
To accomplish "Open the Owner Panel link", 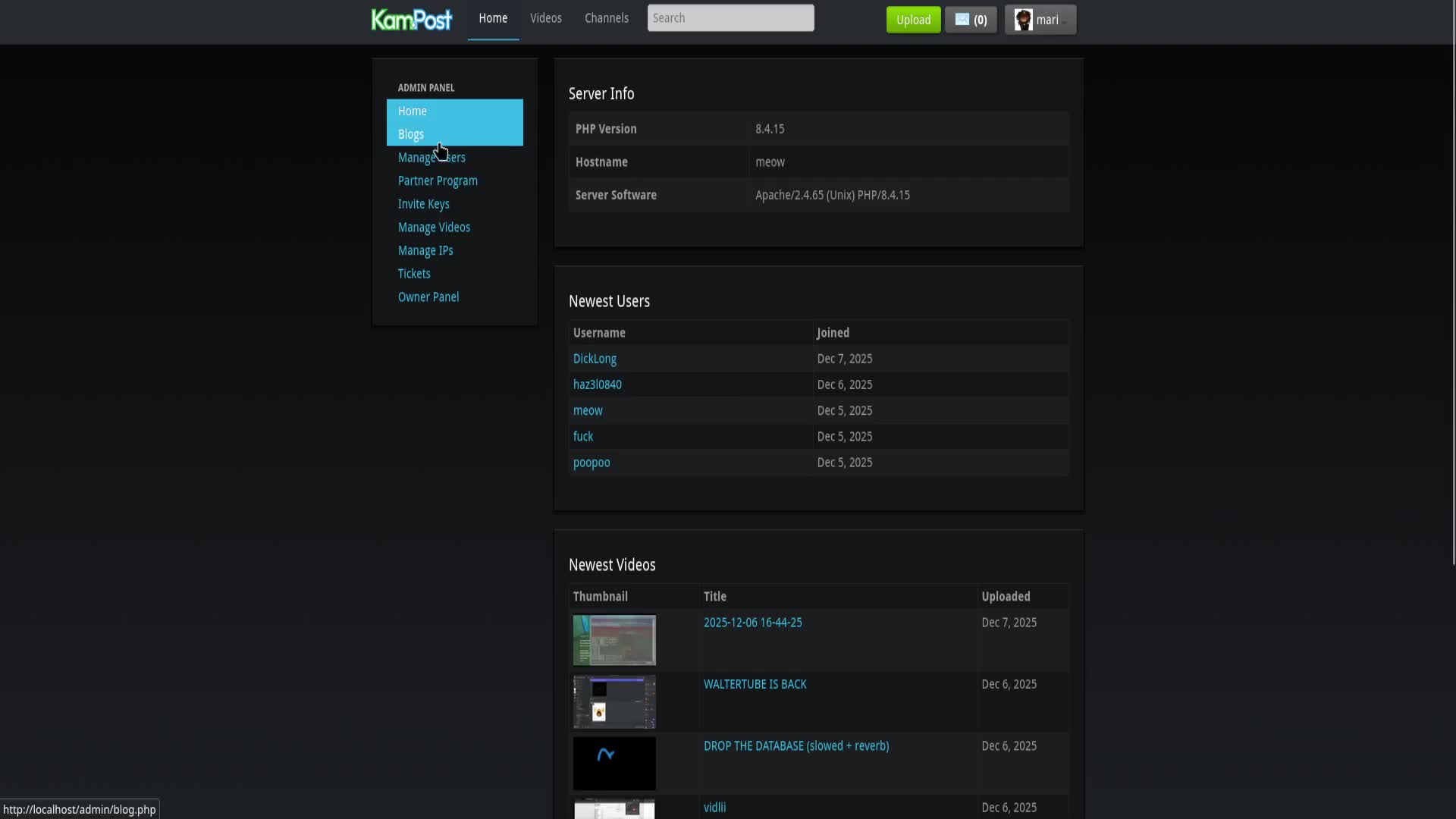I will pos(428,297).
